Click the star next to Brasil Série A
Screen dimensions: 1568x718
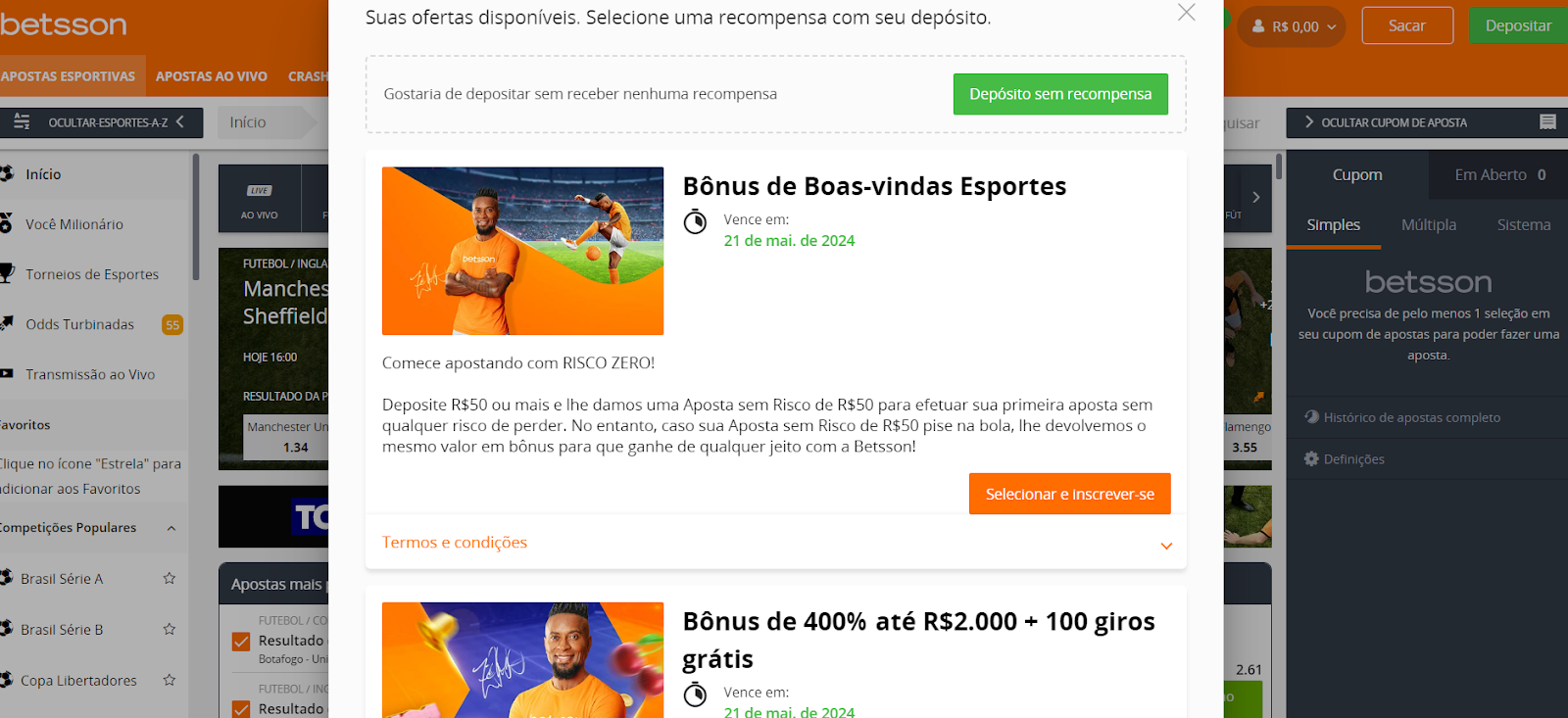(170, 578)
